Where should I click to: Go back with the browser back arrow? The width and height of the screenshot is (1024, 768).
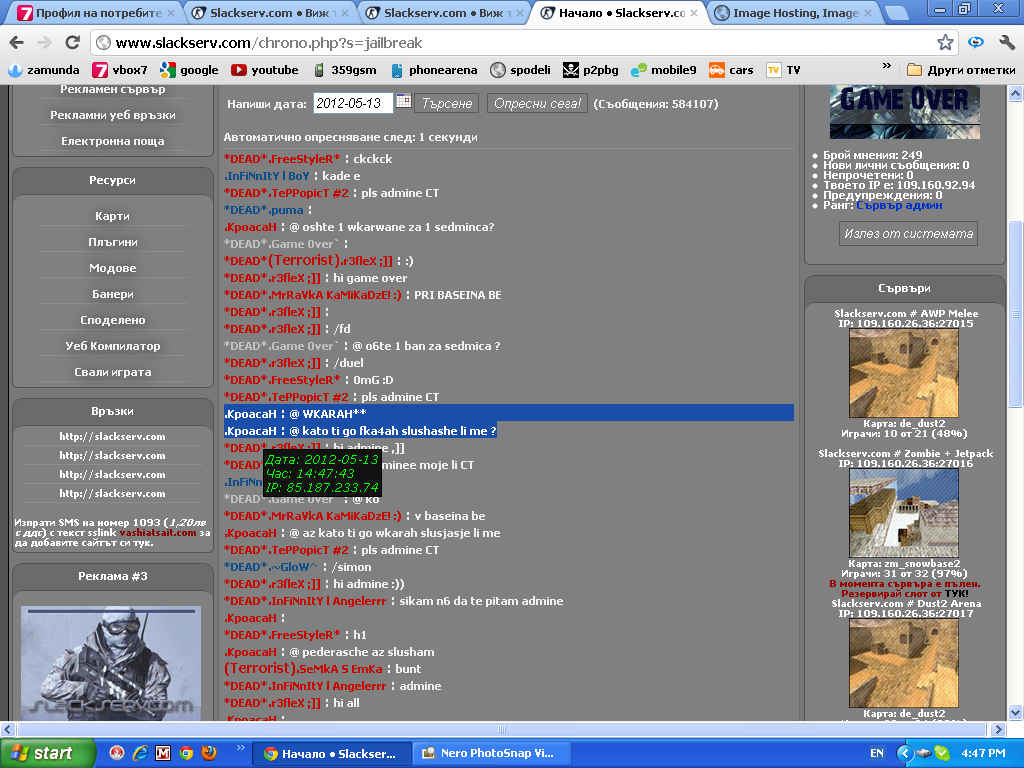click(x=16, y=43)
